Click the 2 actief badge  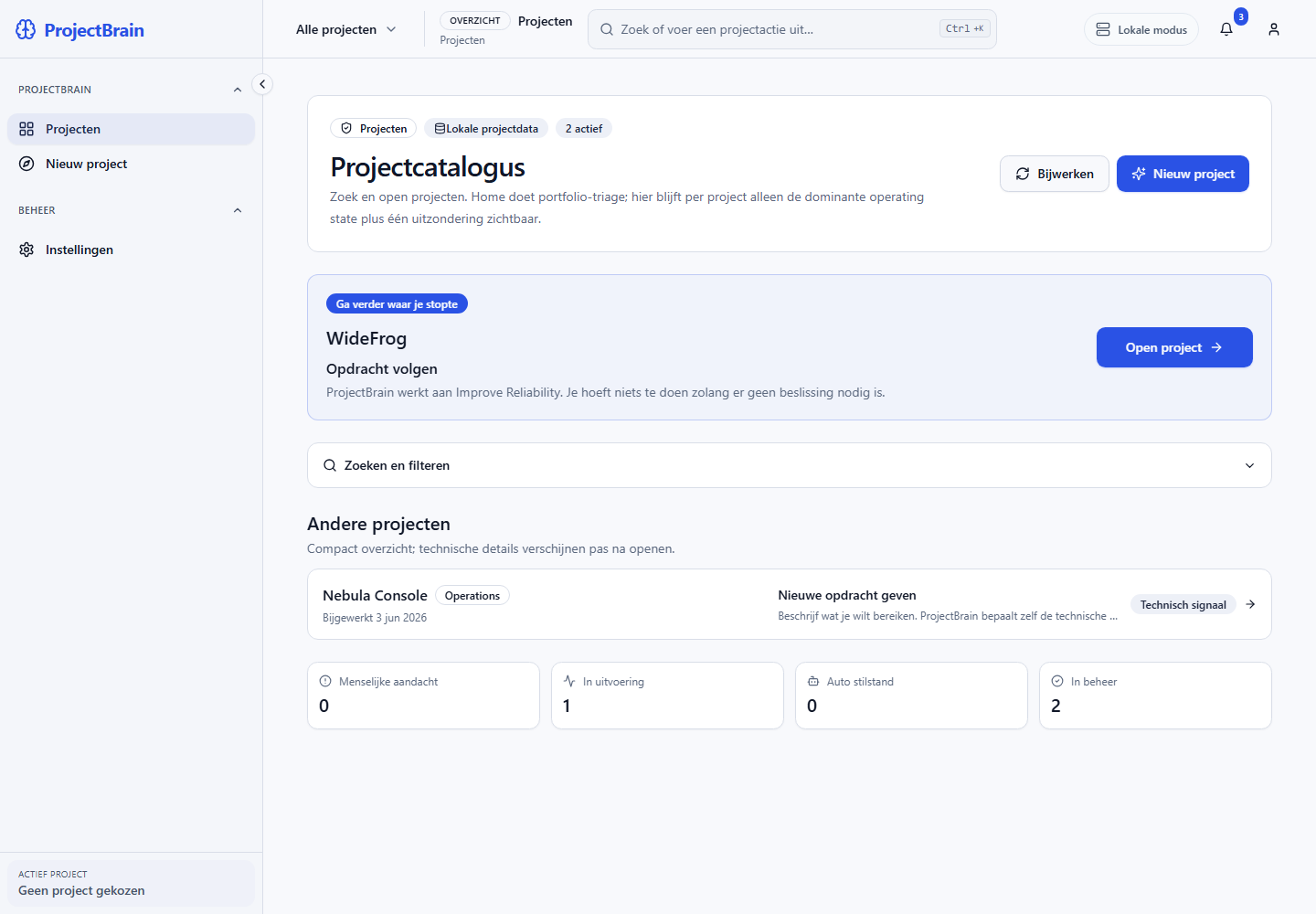(584, 129)
